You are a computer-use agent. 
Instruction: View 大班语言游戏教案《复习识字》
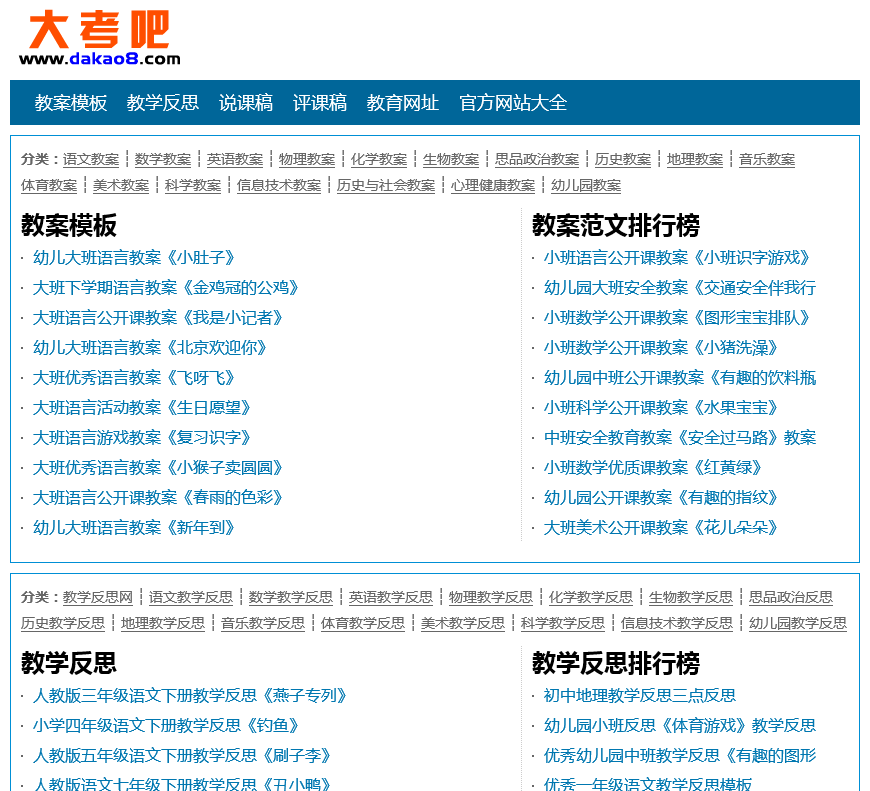pyautogui.click(x=142, y=437)
